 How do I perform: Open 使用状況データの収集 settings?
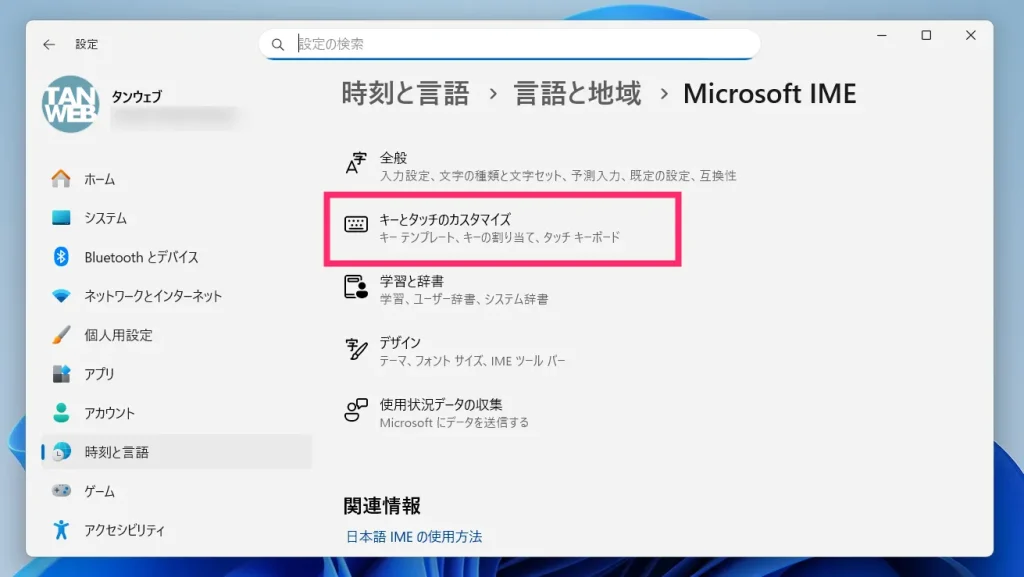pyautogui.click(x=503, y=413)
